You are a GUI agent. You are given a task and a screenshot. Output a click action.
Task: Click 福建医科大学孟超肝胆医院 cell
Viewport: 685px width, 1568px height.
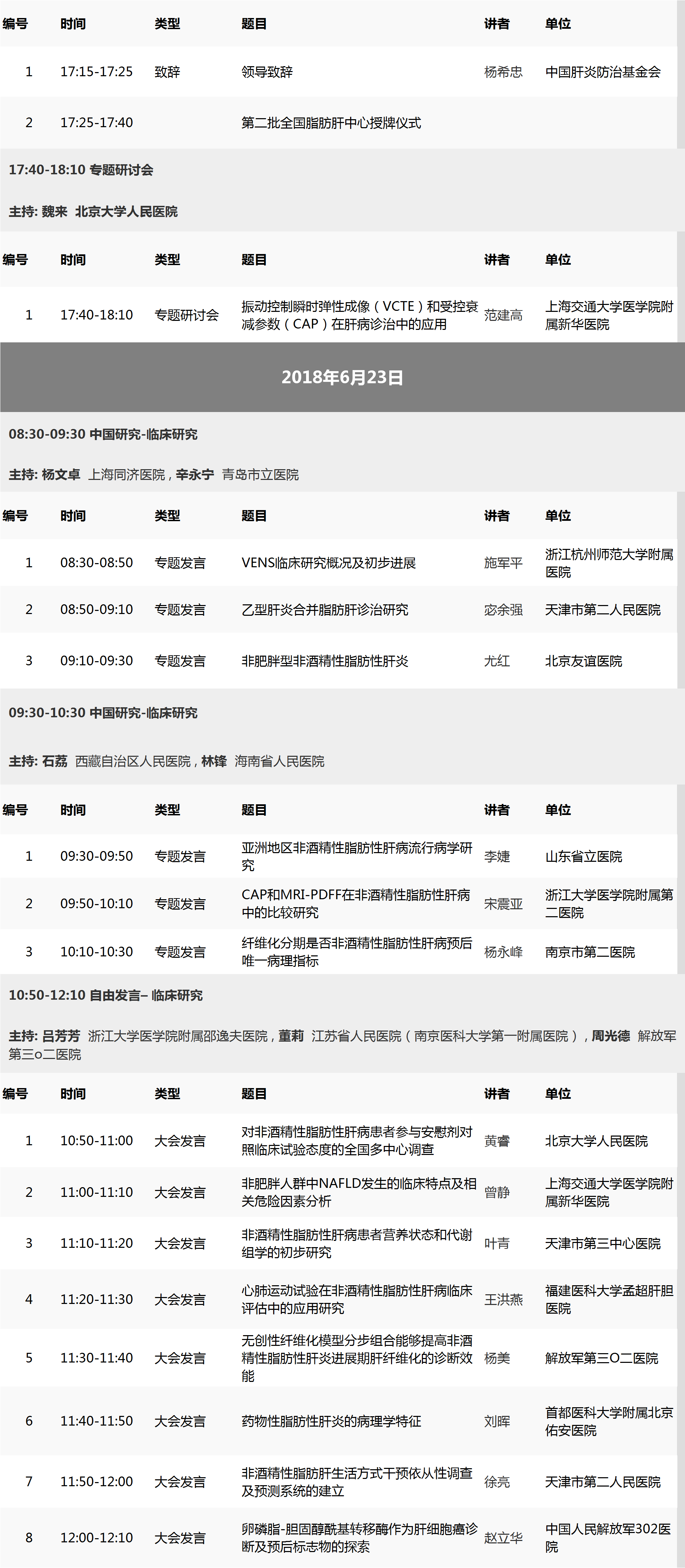[609, 1299]
